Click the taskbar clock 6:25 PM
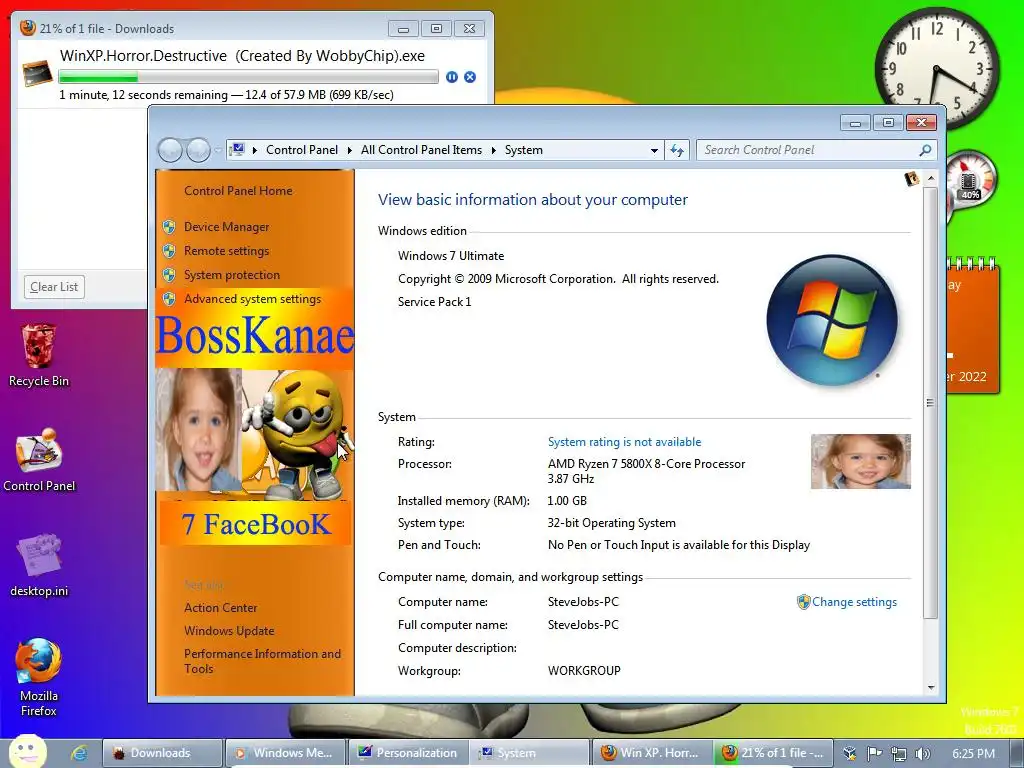Viewport: 1024px width, 768px height. click(x=973, y=754)
